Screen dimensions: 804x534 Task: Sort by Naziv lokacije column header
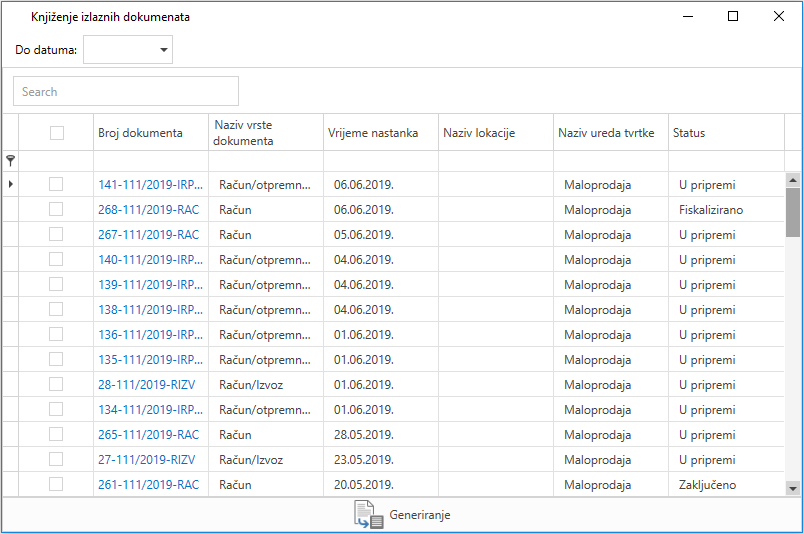coord(495,133)
